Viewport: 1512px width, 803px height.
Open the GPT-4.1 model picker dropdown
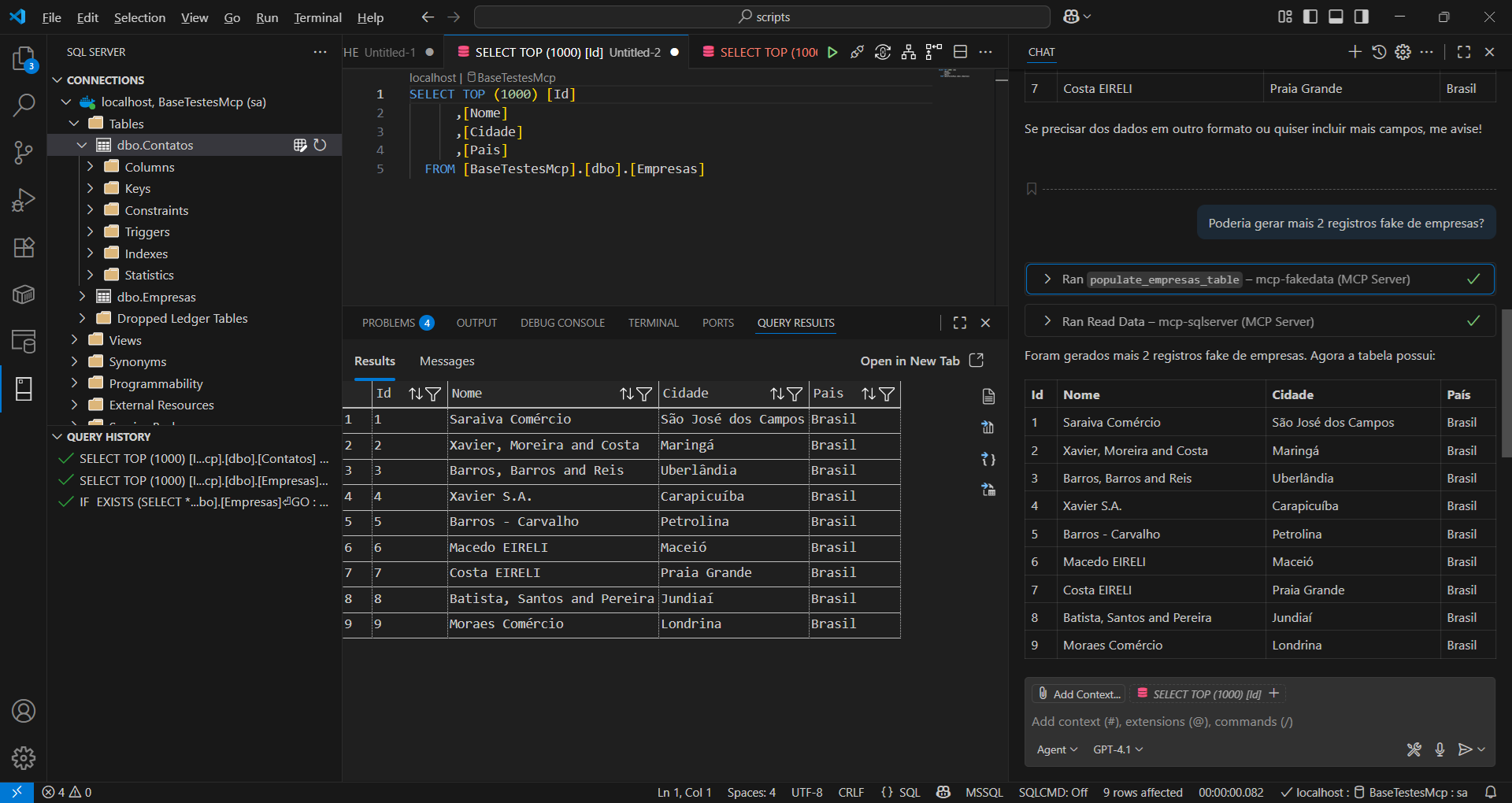pyautogui.click(x=1117, y=749)
